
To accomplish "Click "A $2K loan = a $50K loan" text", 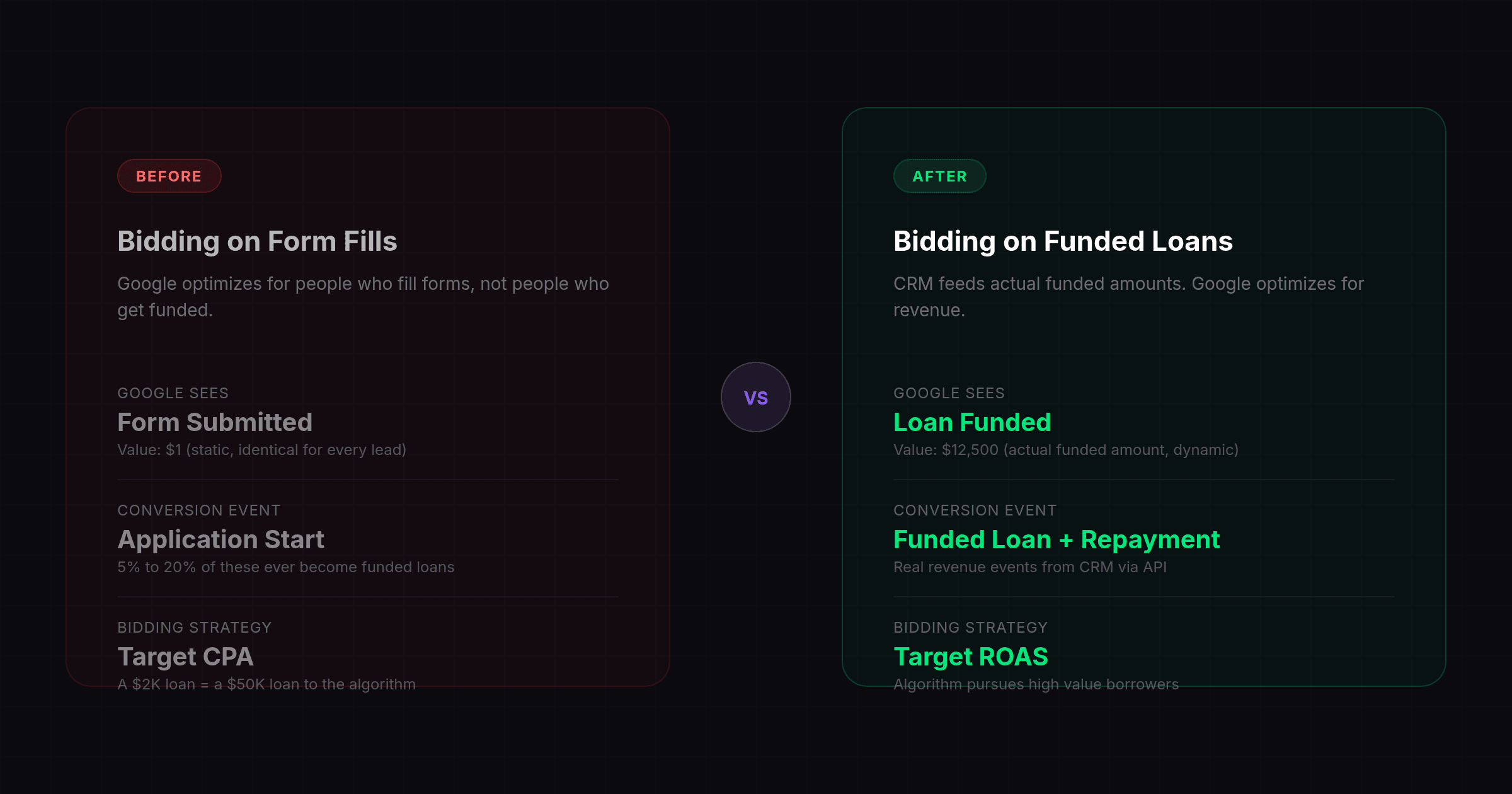I will click(x=266, y=684).
